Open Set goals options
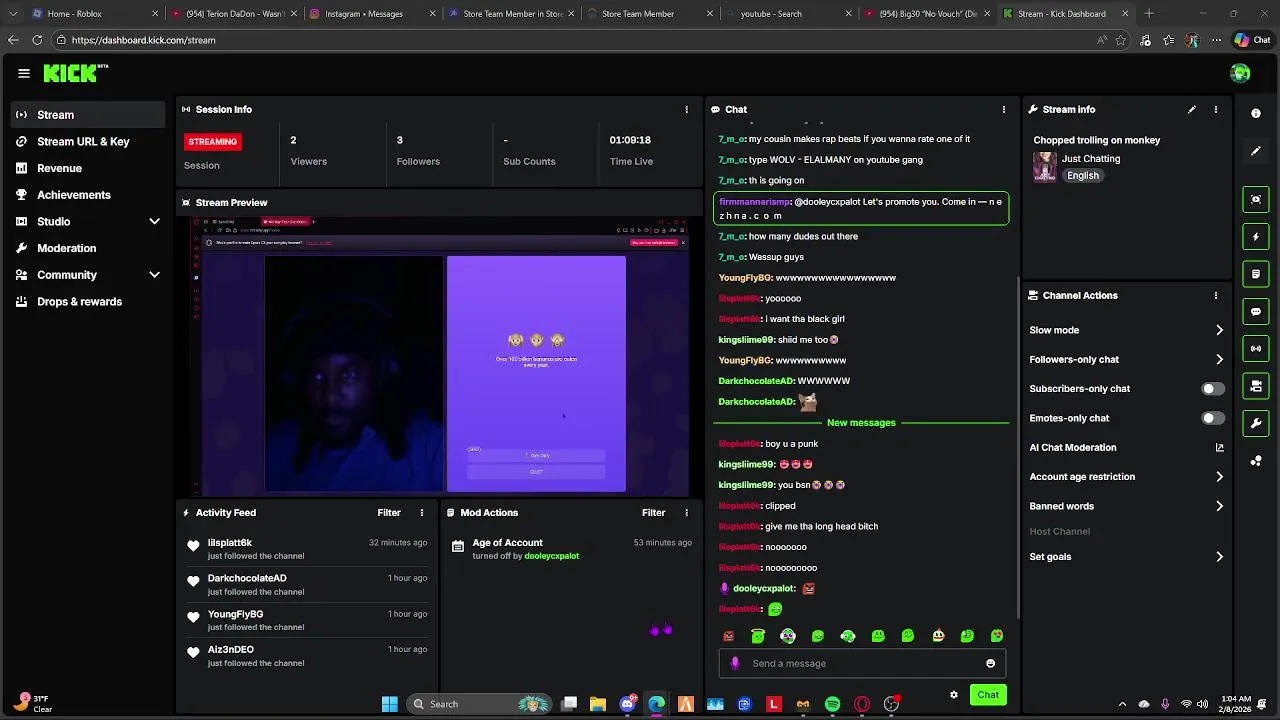The height and width of the screenshot is (720, 1280). click(x=1126, y=557)
